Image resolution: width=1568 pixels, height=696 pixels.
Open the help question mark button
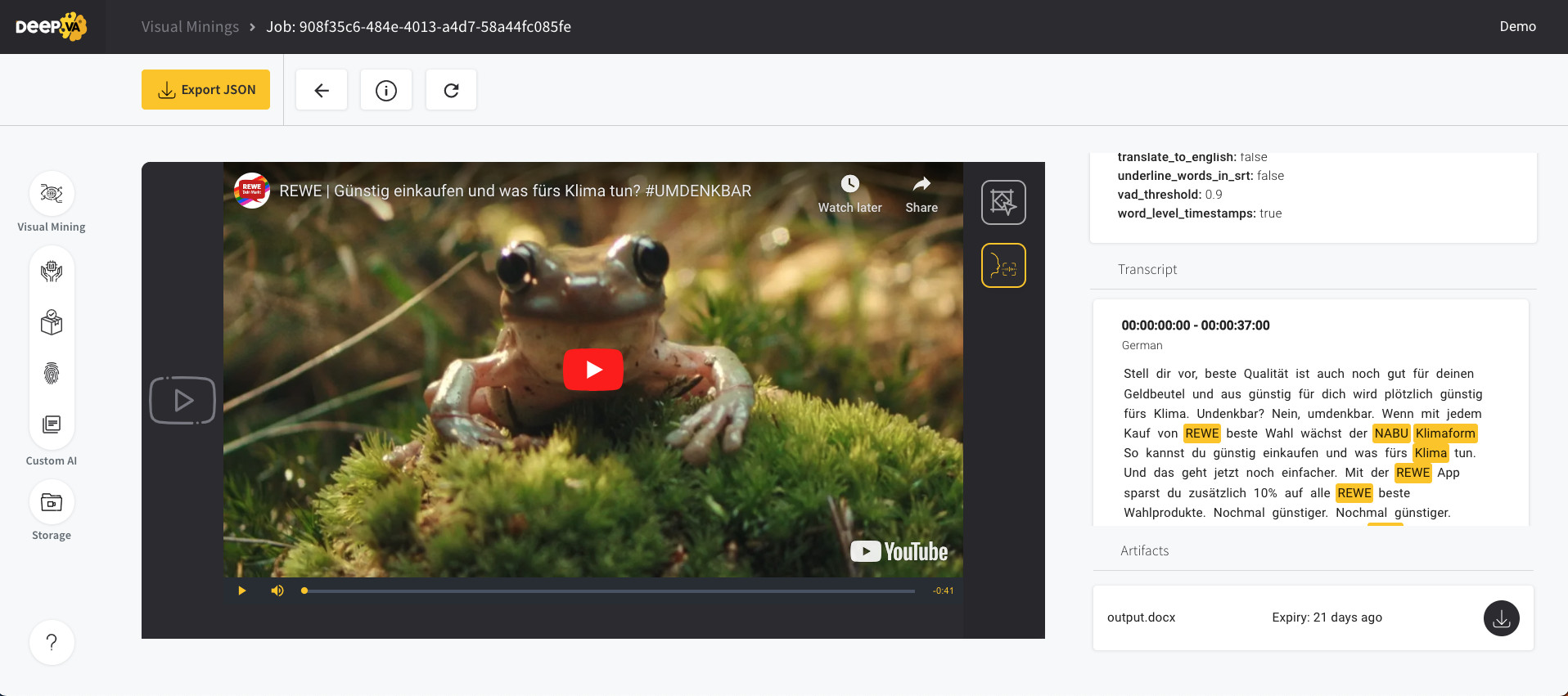click(x=52, y=642)
